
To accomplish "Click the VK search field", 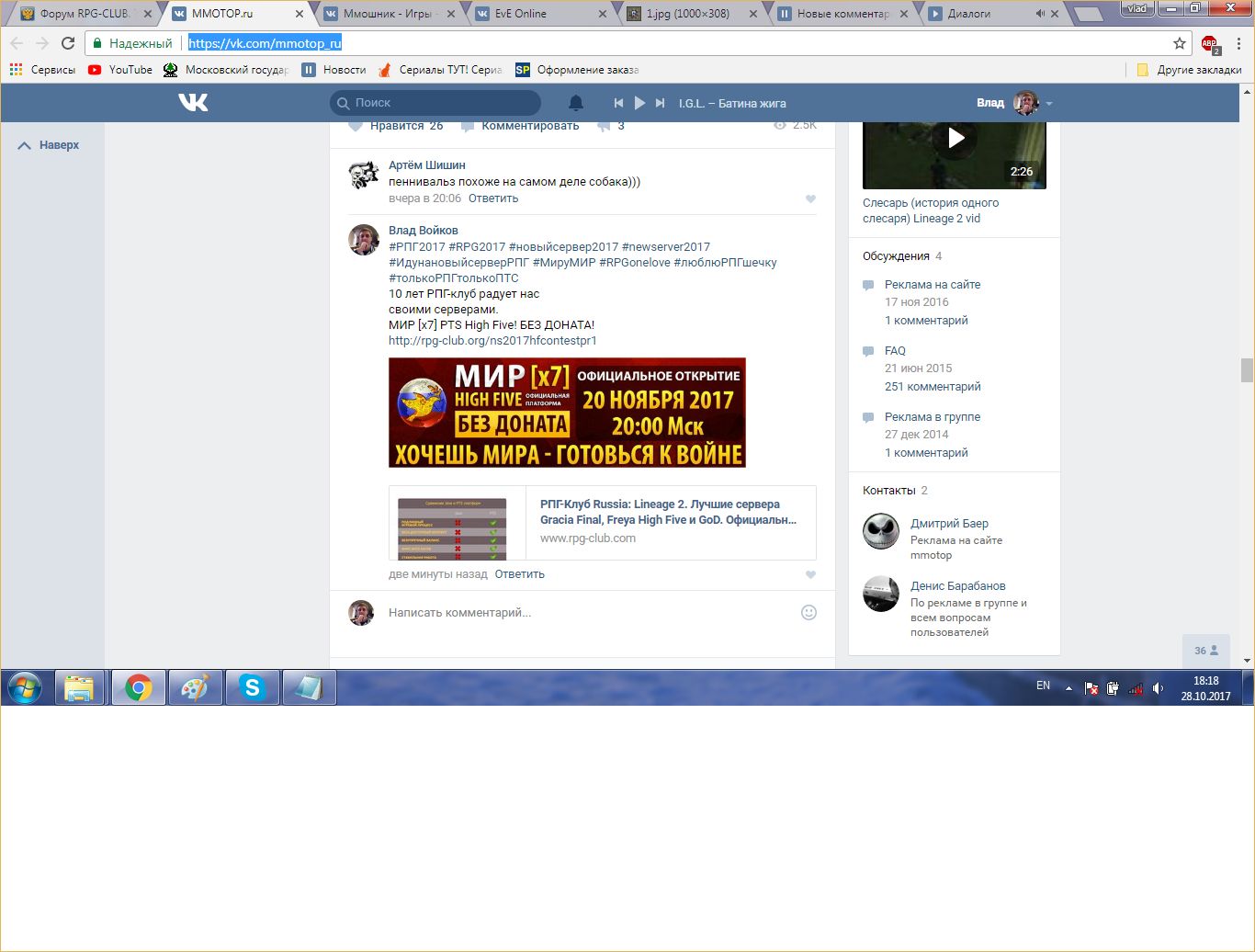I will point(435,103).
